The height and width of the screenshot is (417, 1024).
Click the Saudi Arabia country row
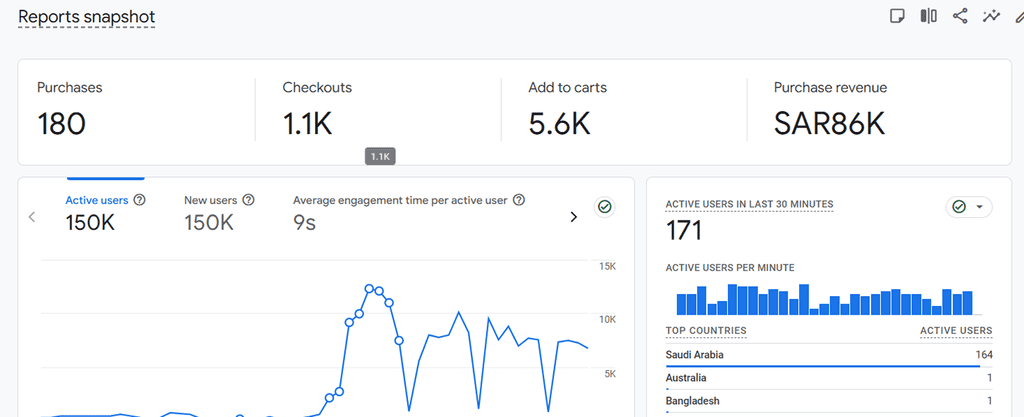point(829,355)
